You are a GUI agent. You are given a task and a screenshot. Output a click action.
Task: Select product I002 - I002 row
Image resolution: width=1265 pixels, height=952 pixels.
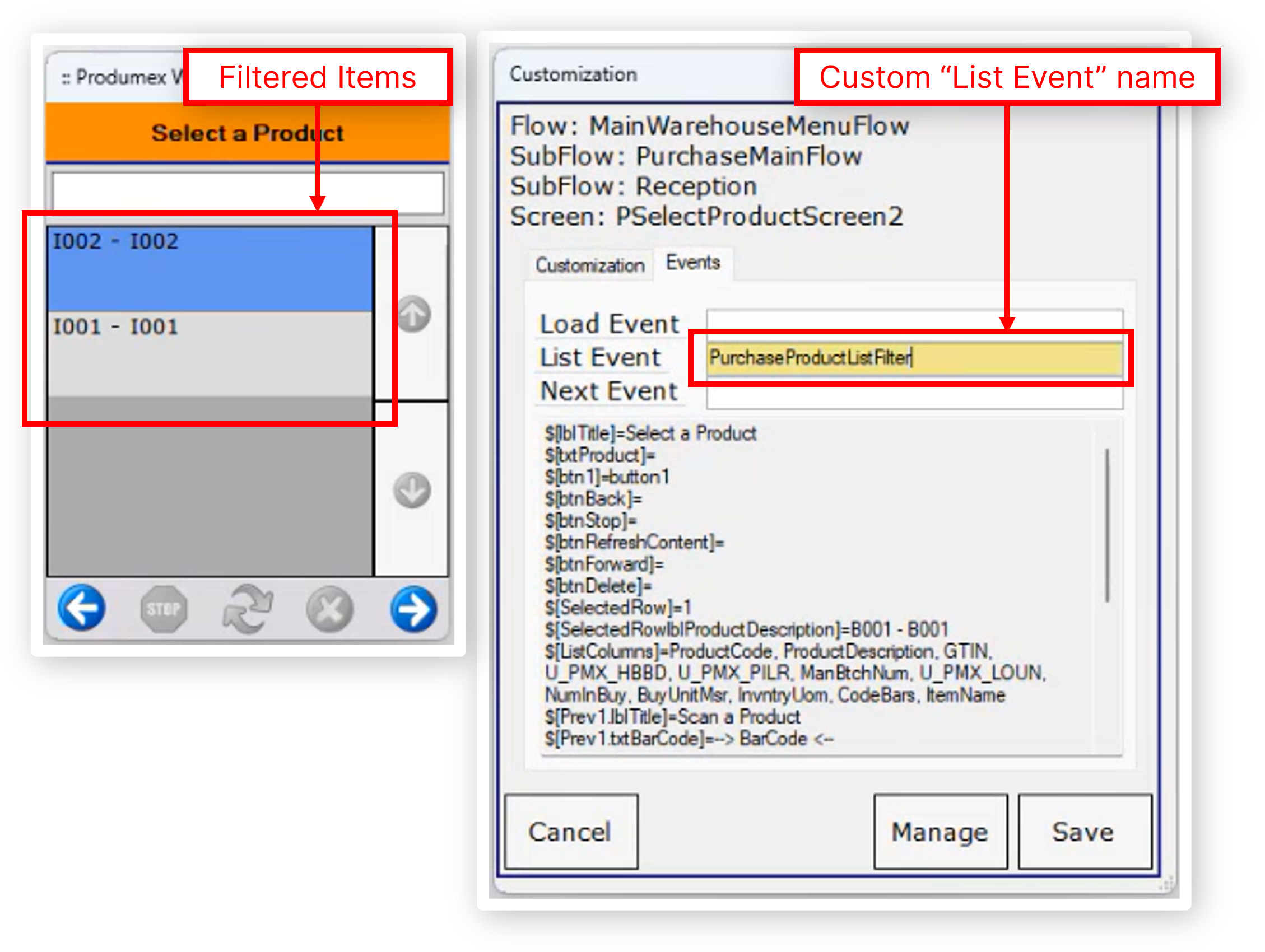click(x=210, y=269)
